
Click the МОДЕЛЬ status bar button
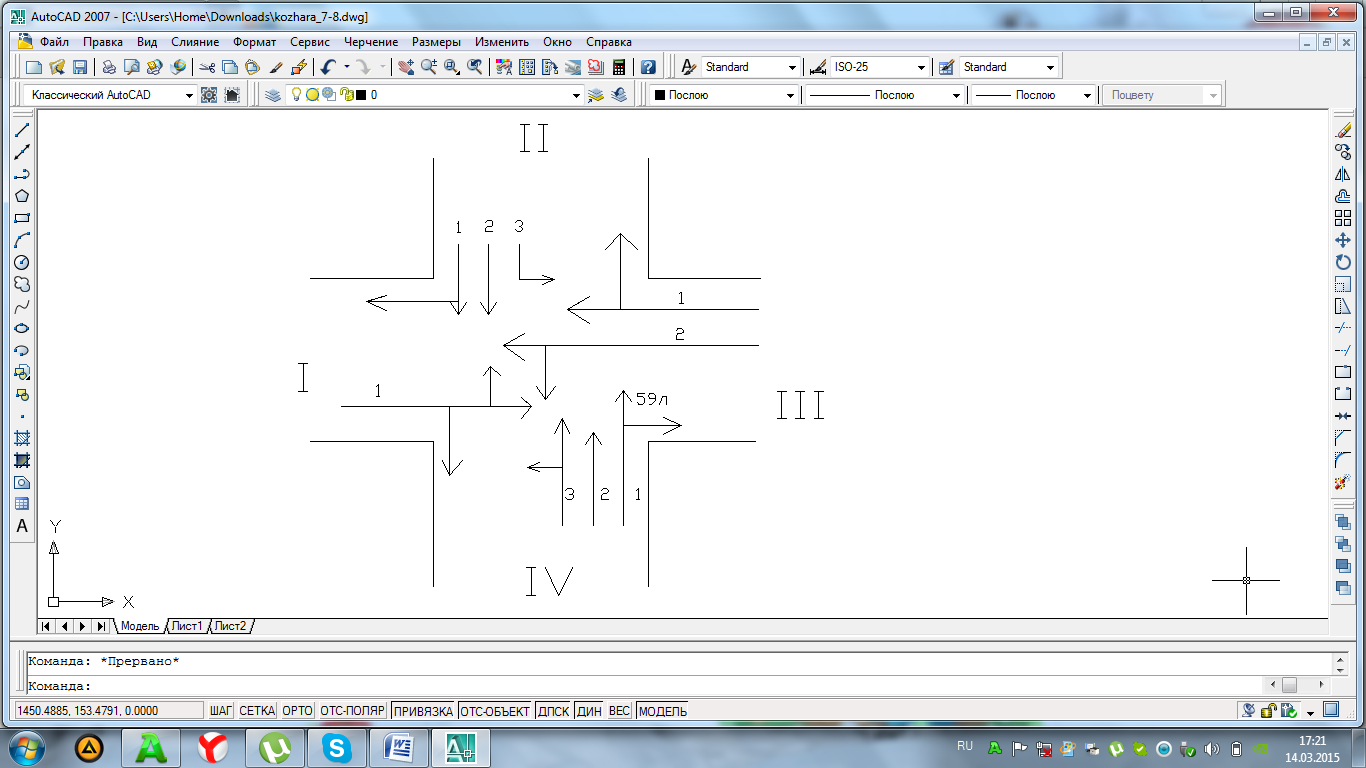[663, 711]
